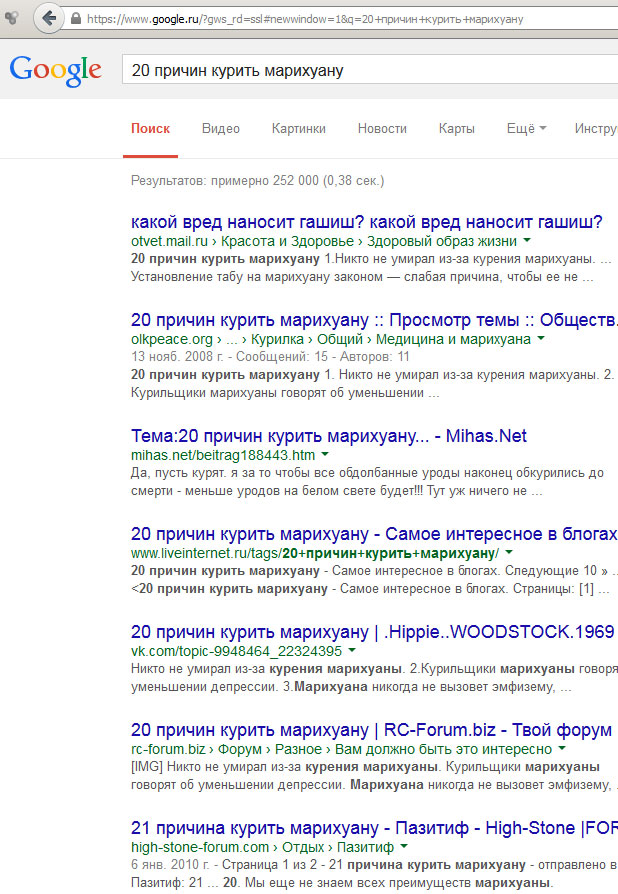Switch to the Видео tab
Screen dimensions: 618x894
tap(221, 129)
